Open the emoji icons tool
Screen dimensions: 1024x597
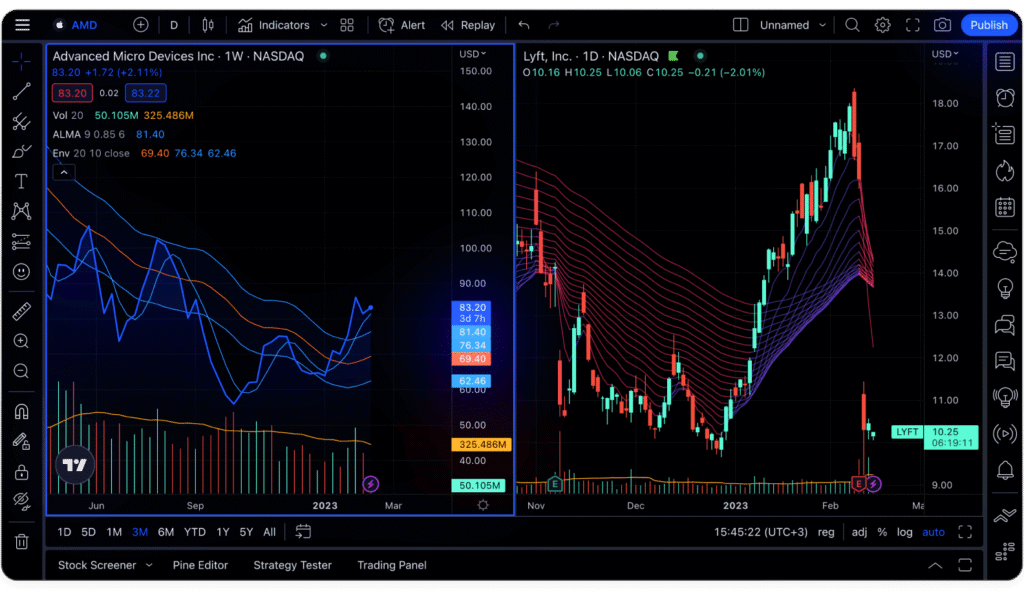coord(21,271)
